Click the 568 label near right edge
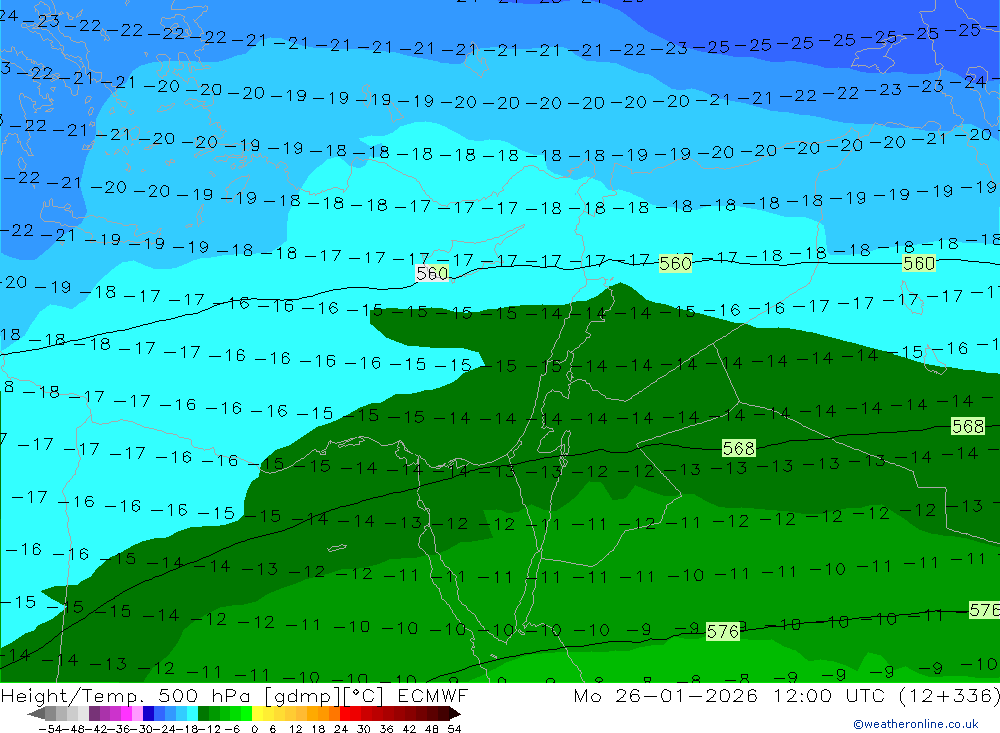The width and height of the screenshot is (1000, 733). [x=967, y=426]
